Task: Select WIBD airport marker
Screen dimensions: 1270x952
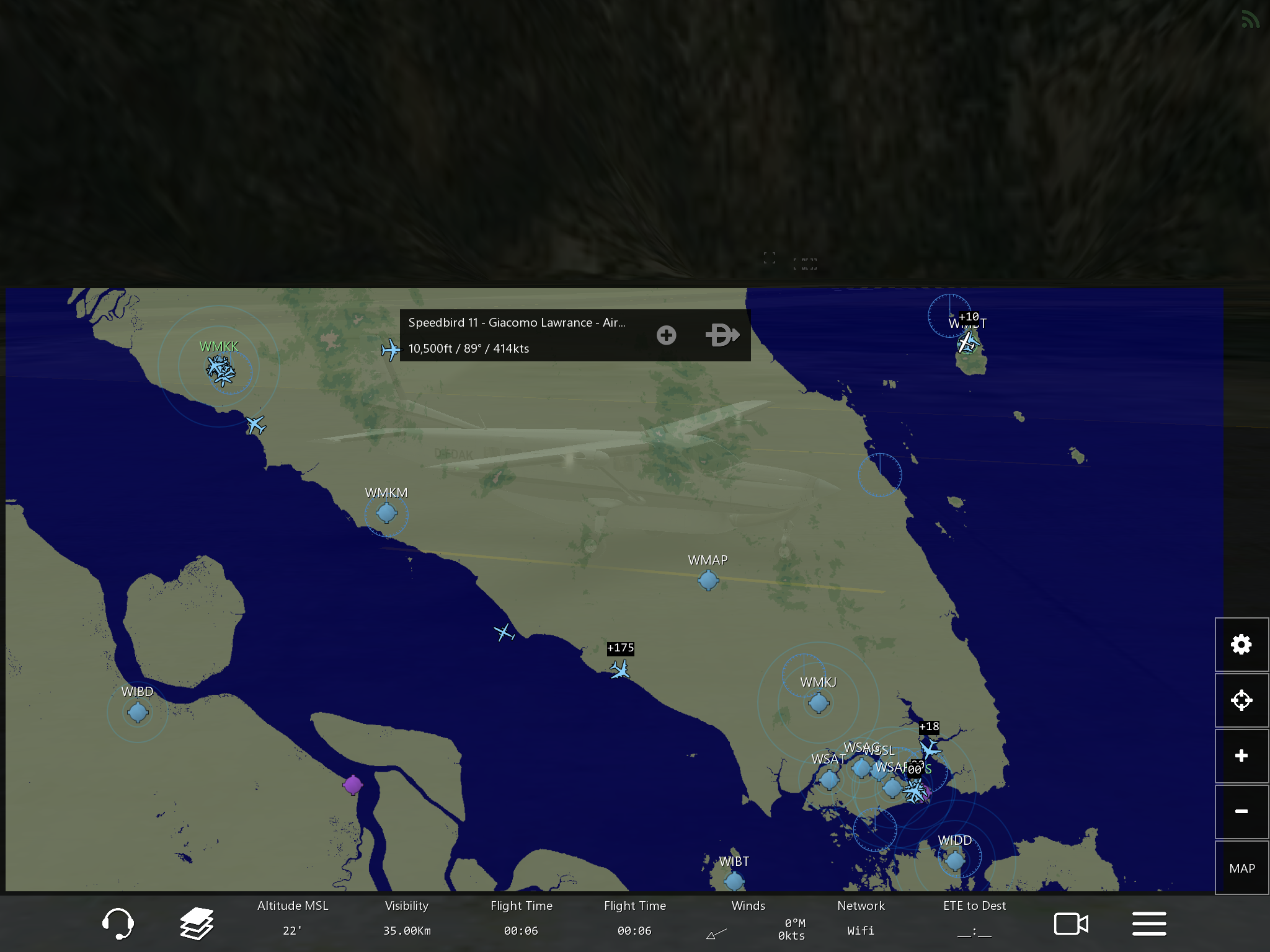Action: click(x=138, y=713)
